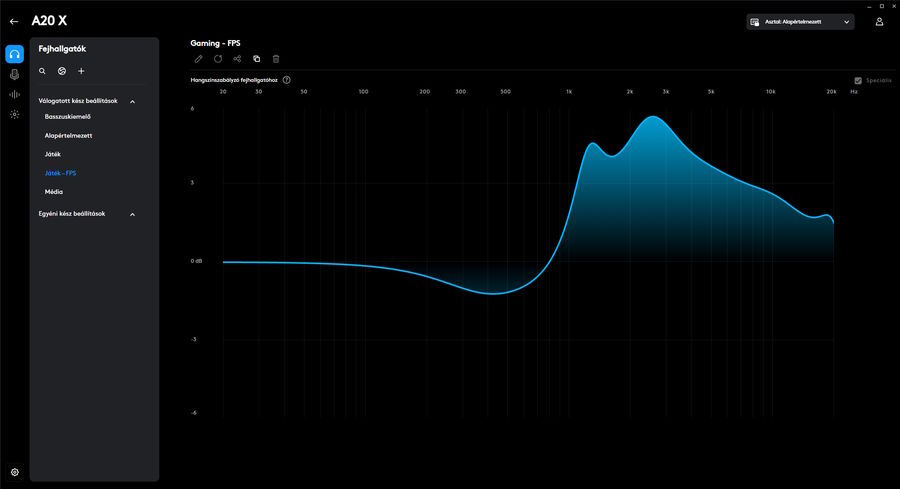Open the Asztal: Alapértelmezett profile dropdown
This screenshot has width=900, height=489.
[800, 21]
